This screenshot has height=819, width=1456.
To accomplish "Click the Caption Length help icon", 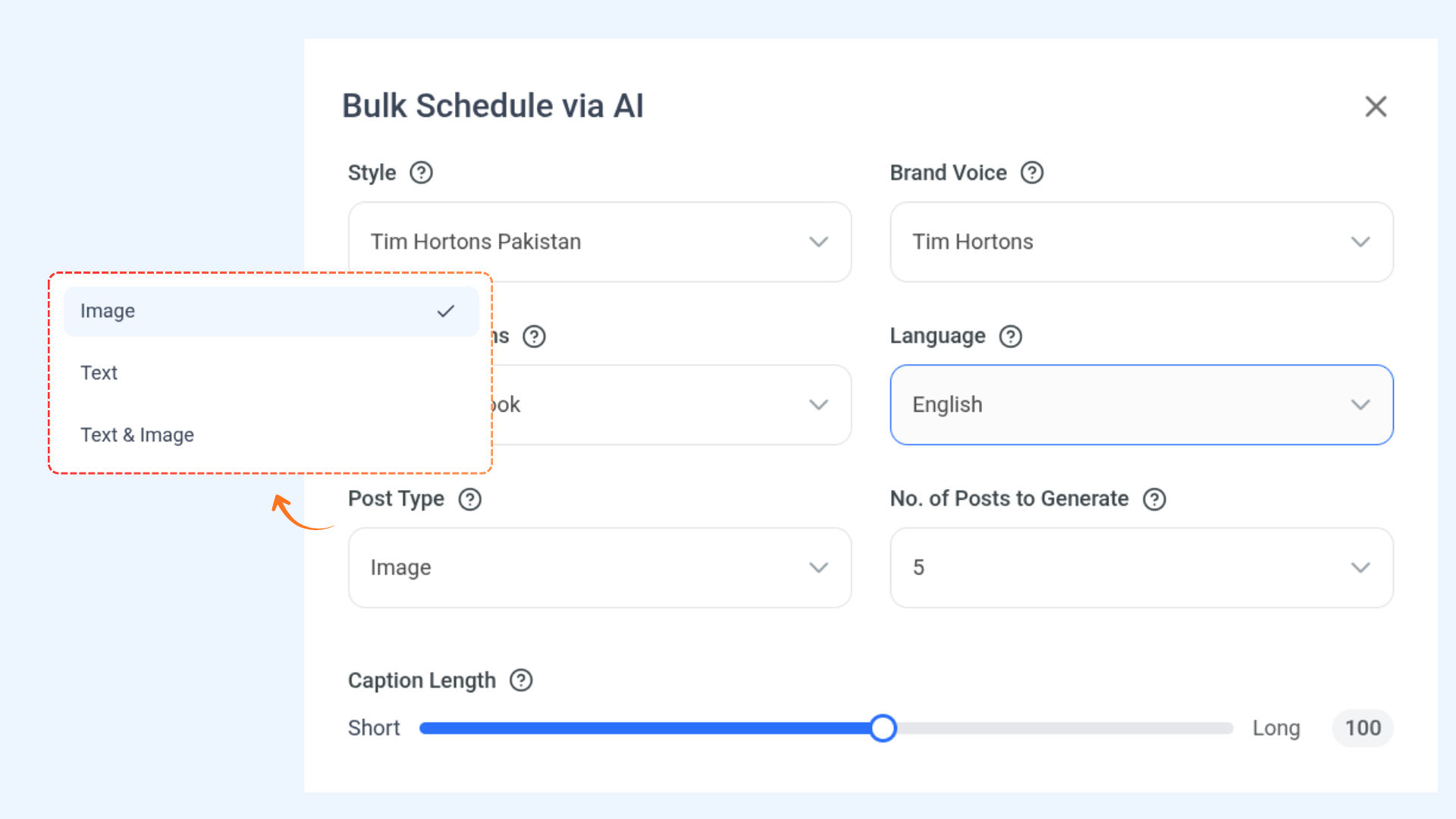I will coord(521,680).
